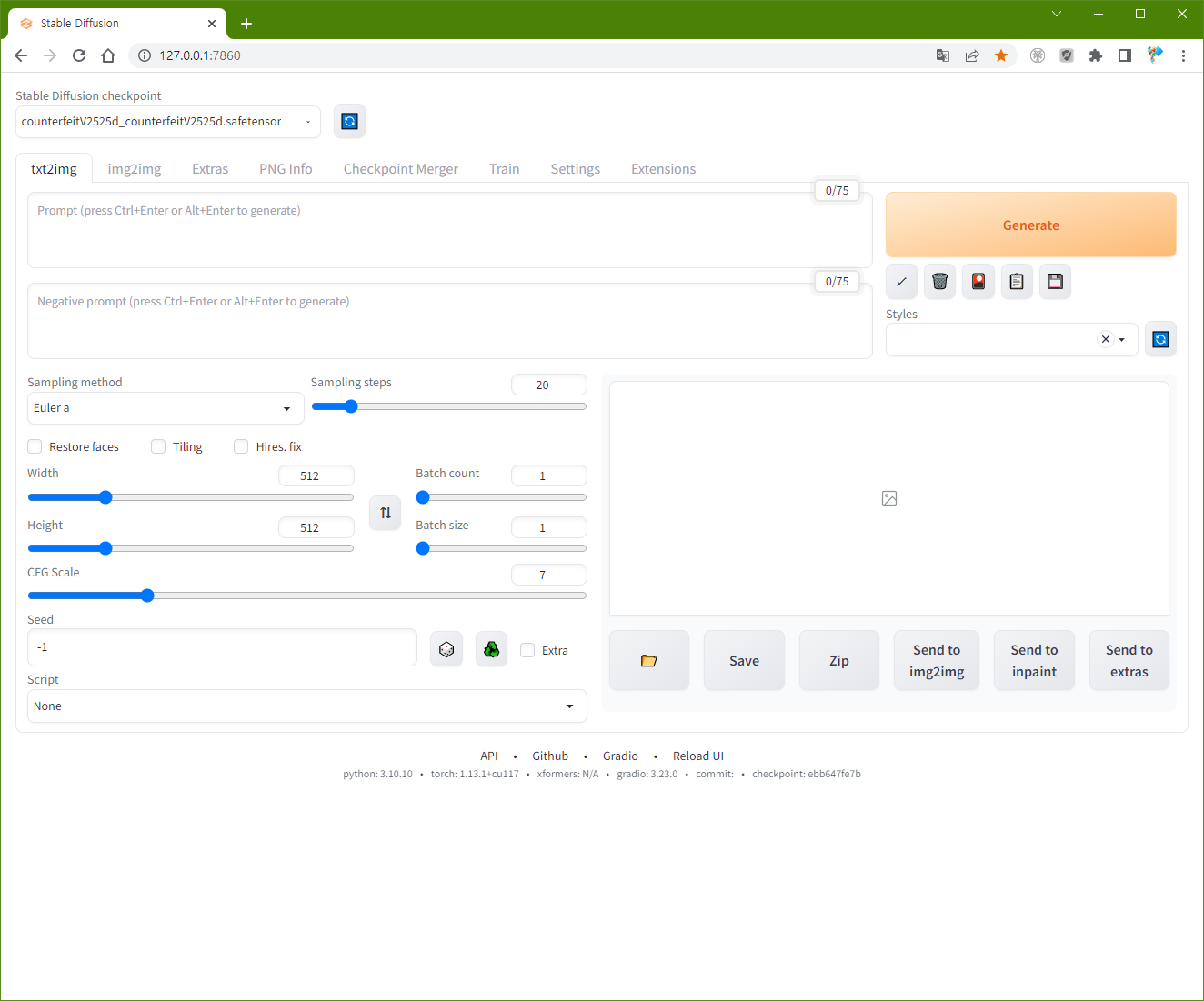The width and height of the screenshot is (1204, 1001).
Task: Click the Zip button
Action: (839, 661)
